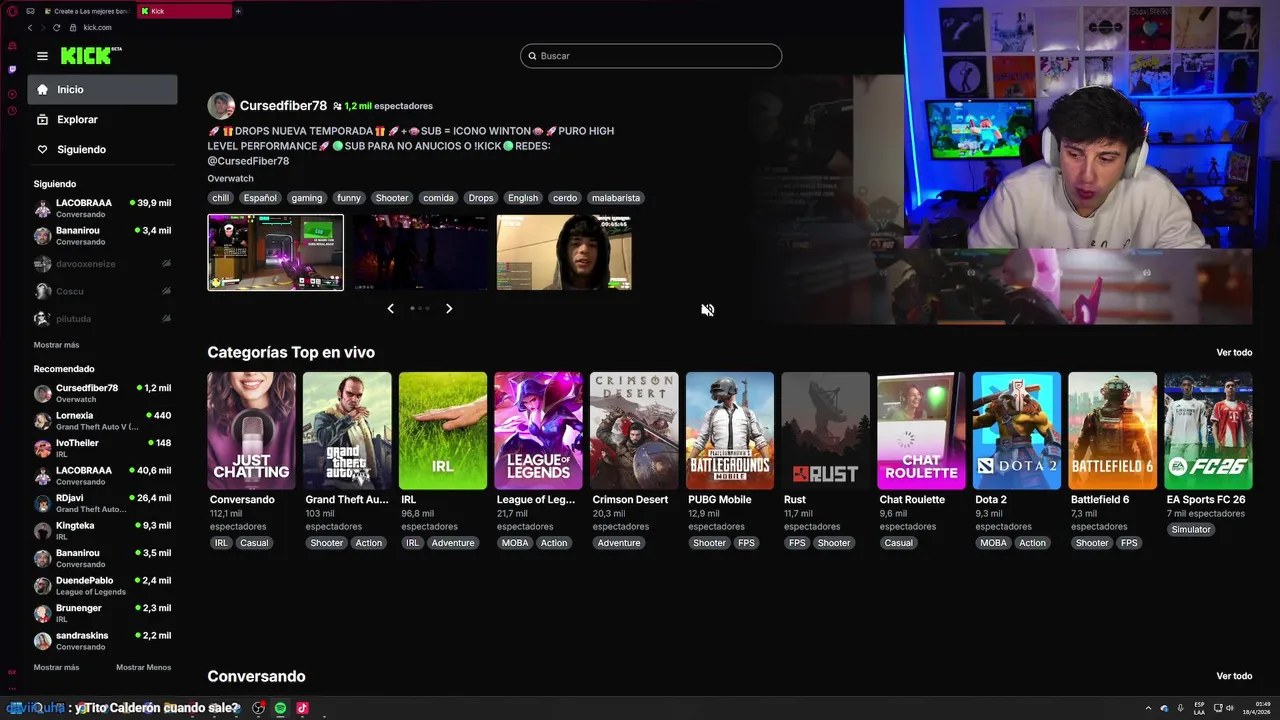Viewport: 1280px width, 720px height.
Task: Open the Crimson Desert category card
Action: click(634, 430)
